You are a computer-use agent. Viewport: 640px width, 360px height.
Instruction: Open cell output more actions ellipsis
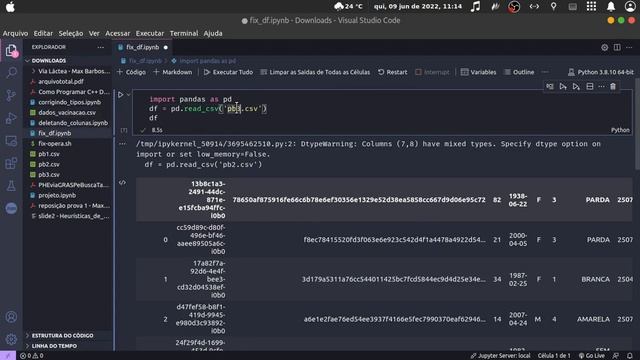click(x=122, y=144)
